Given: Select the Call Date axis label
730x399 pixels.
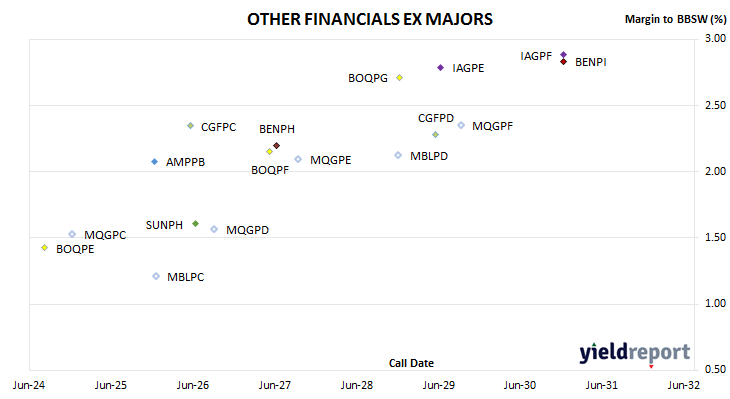Looking at the screenshot, I should [411, 363].
